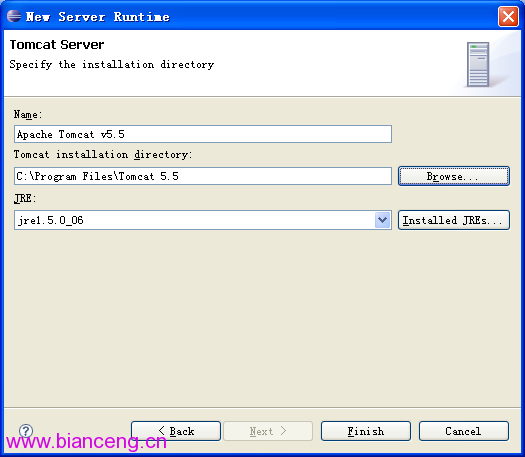Click the help question mark icon
525x457 pixels.
point(26,431)
